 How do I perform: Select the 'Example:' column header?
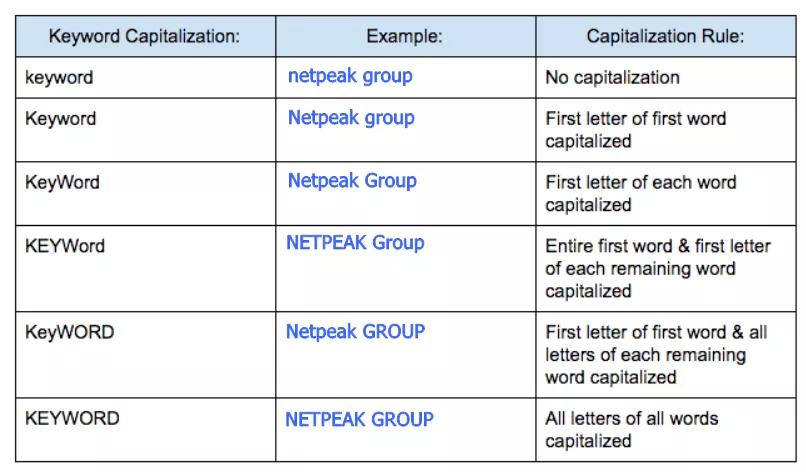[x=406, y=37]
